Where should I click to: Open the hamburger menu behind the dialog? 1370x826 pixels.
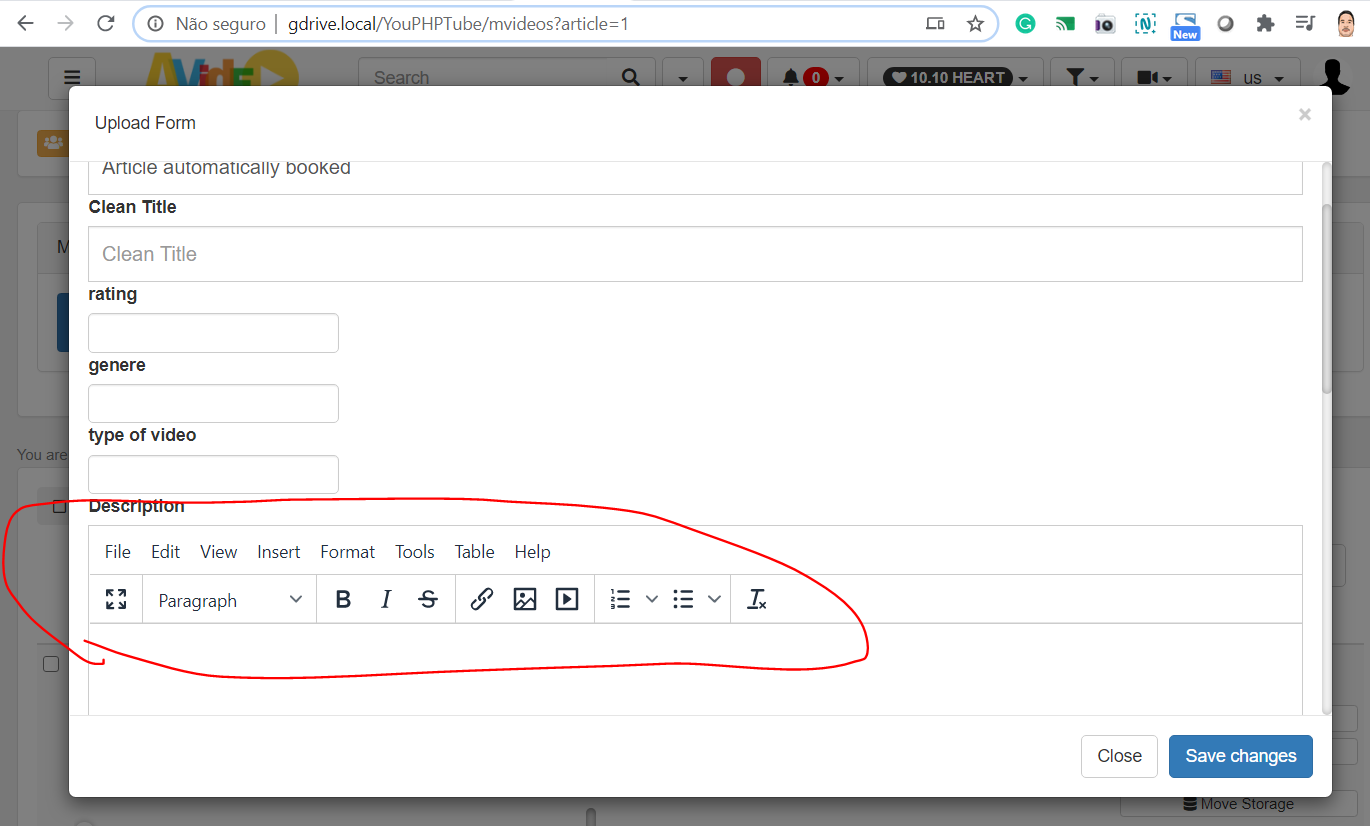tap(72, 77)
